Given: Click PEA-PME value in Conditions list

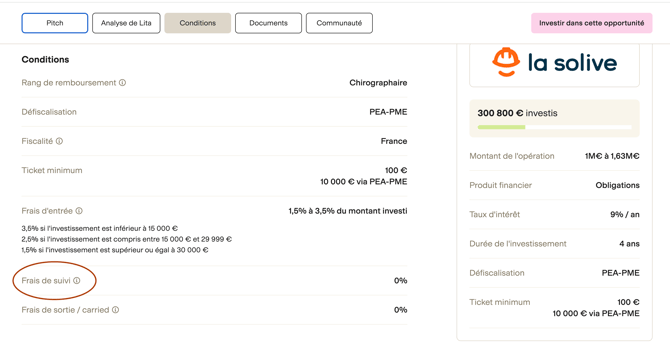Looking at the screenshot, I should (388, 112).
